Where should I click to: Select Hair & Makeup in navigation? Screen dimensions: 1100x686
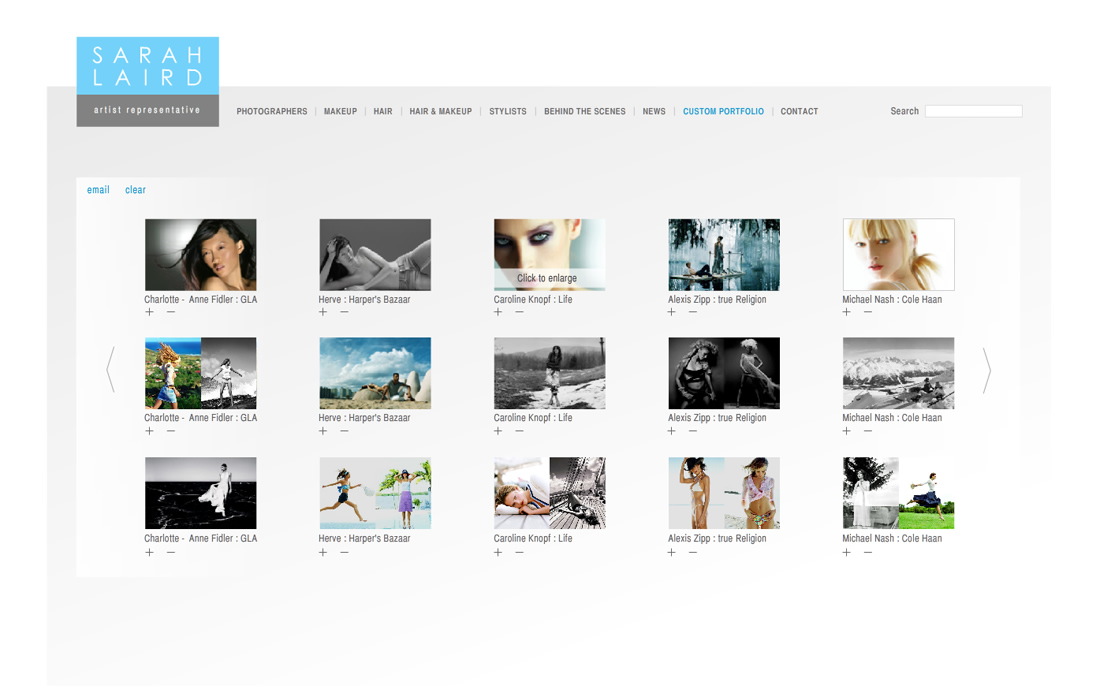pos(440,112)
